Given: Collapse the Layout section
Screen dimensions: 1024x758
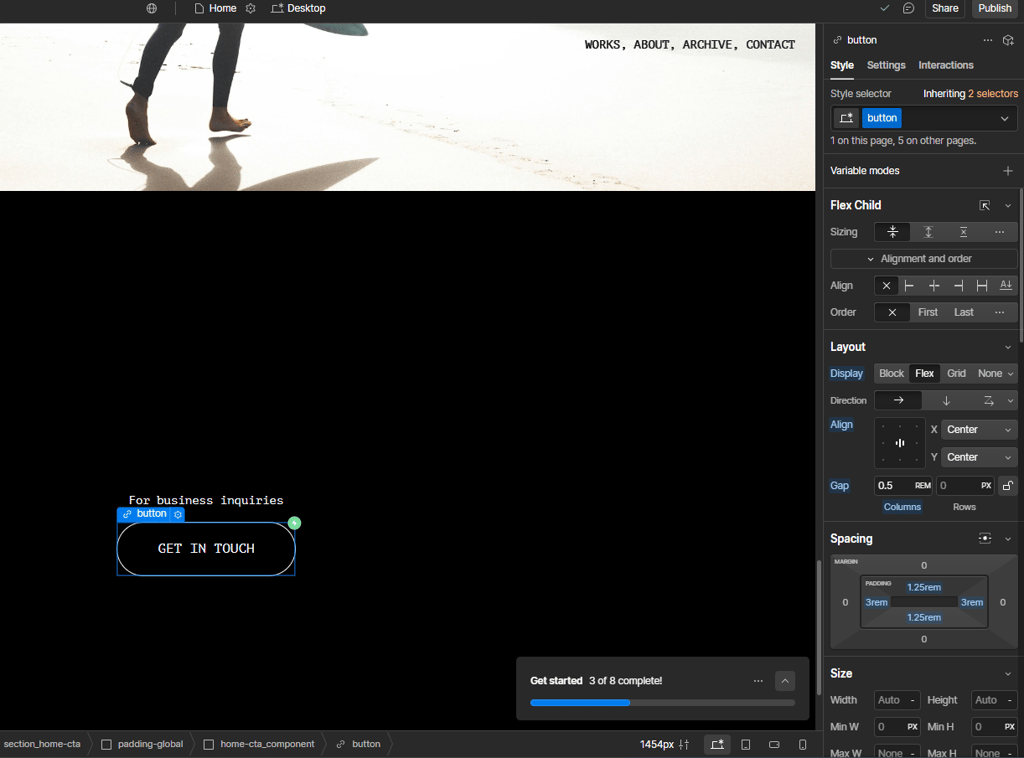Looking at the screenshot, I should click(1008, 347).
